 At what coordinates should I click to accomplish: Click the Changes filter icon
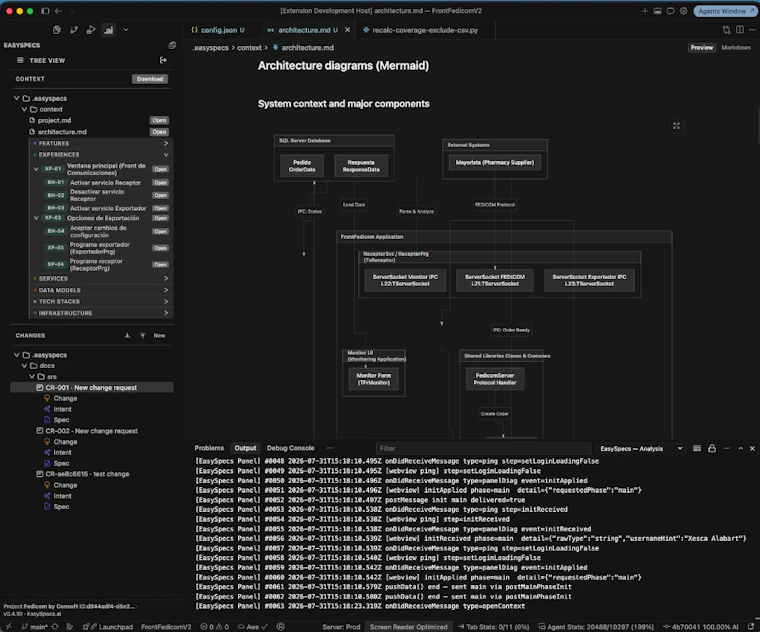pyautogui.click(x=142, y=335)
